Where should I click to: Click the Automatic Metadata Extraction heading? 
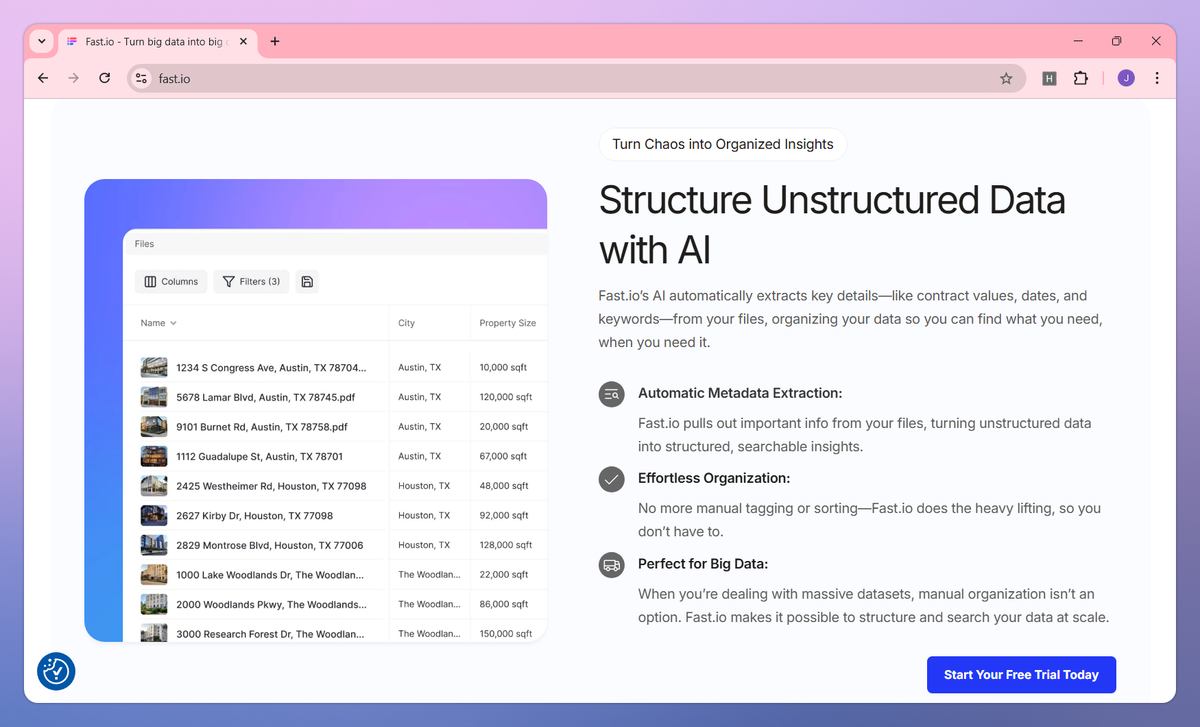coord(740,393)
